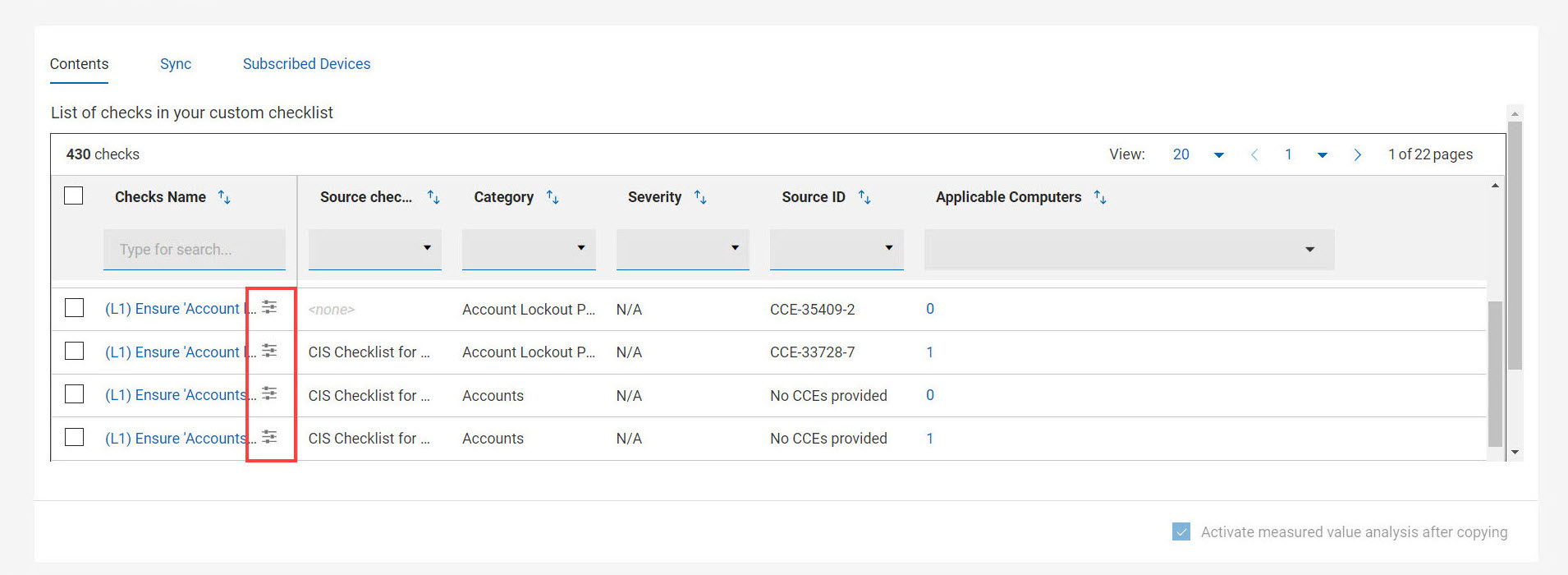
Task: Switch to the Sync tab
Action: click(x=176, y=64)
